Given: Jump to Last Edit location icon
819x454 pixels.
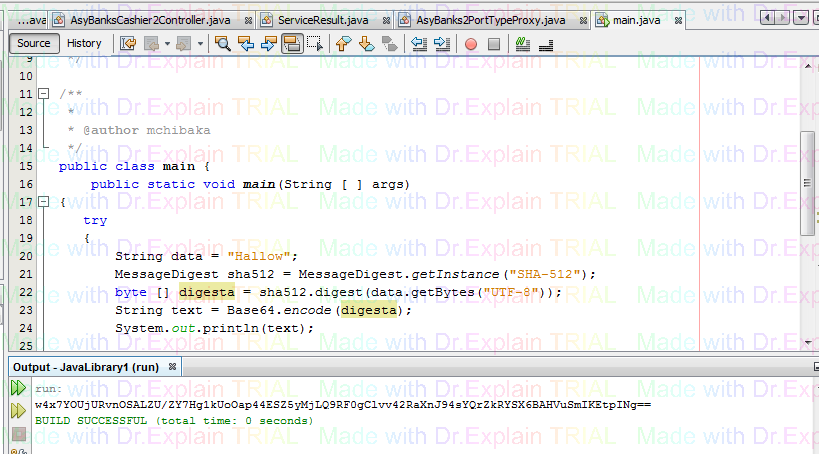Looking at the screenshot, I should [x=128, y=44].
